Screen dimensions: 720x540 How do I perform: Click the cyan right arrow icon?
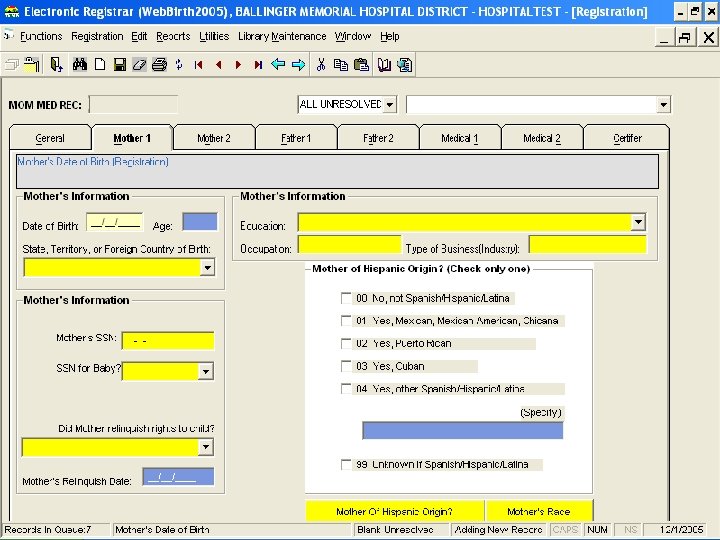click(x=298, y=65)
